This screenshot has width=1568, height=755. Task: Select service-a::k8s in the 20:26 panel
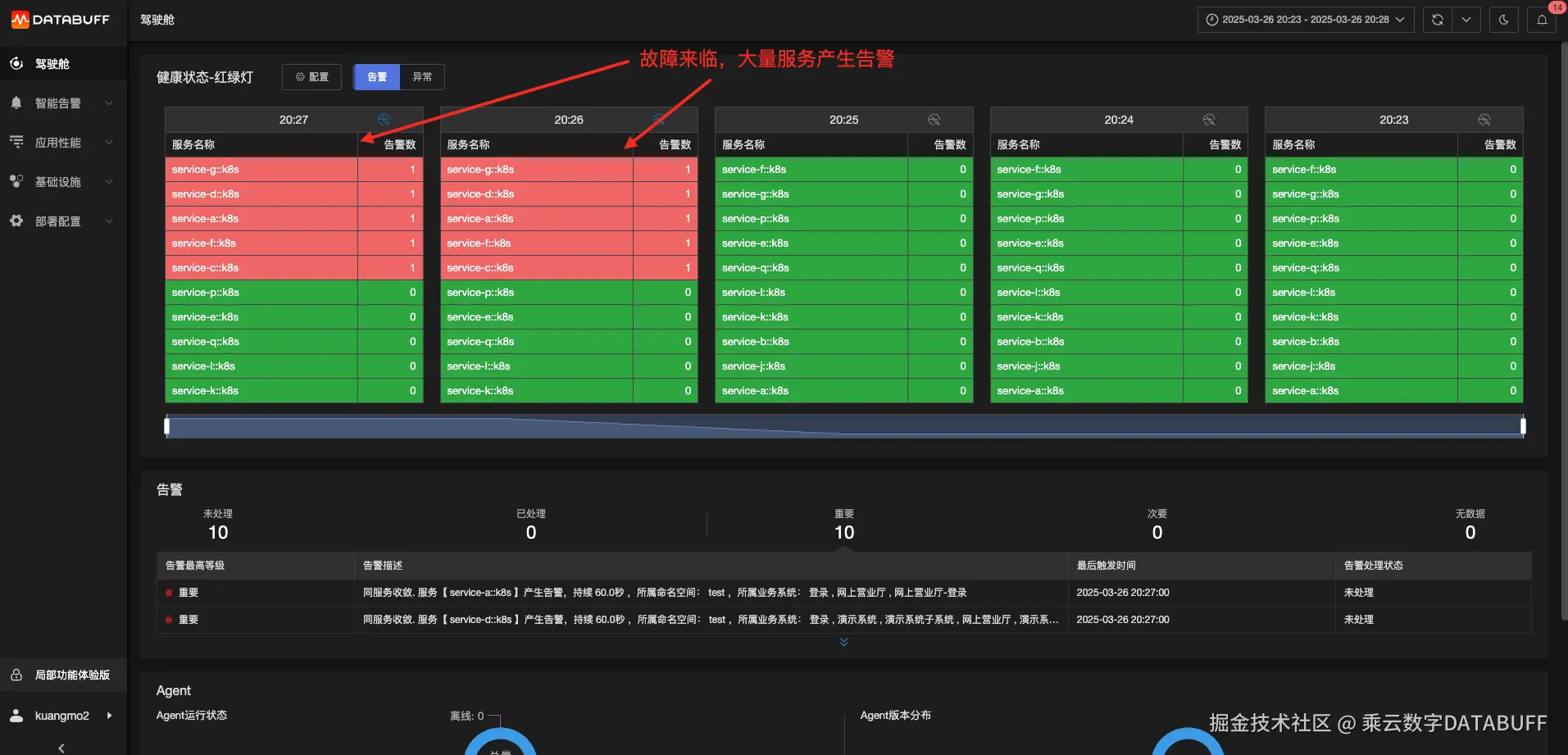pos(569,219)
